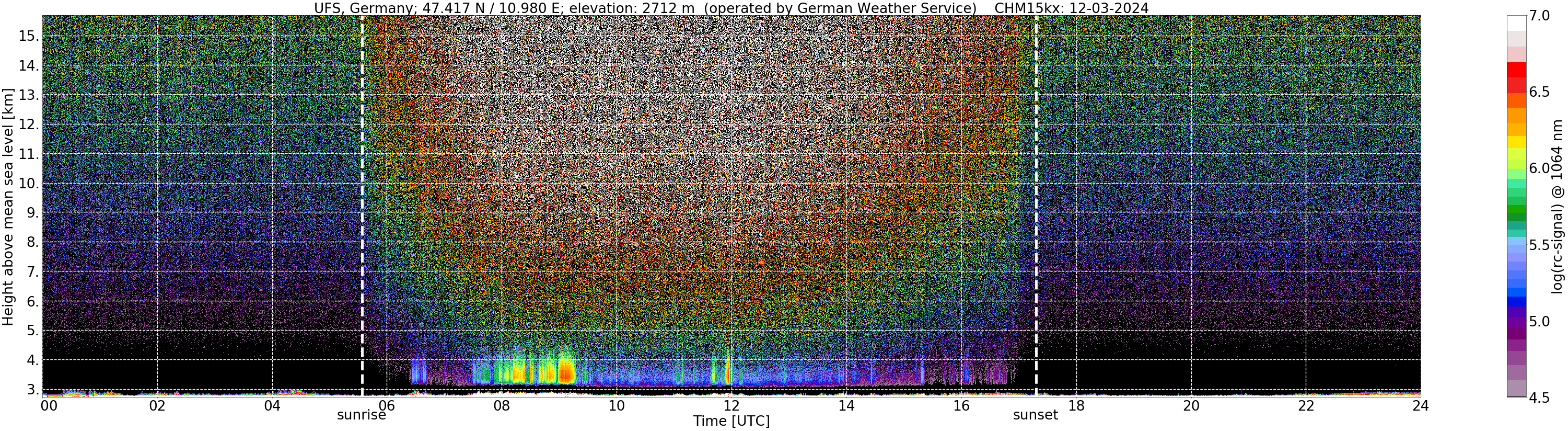Click the sunrise text label
This screenshot has height=431, width=1568.
362,415
